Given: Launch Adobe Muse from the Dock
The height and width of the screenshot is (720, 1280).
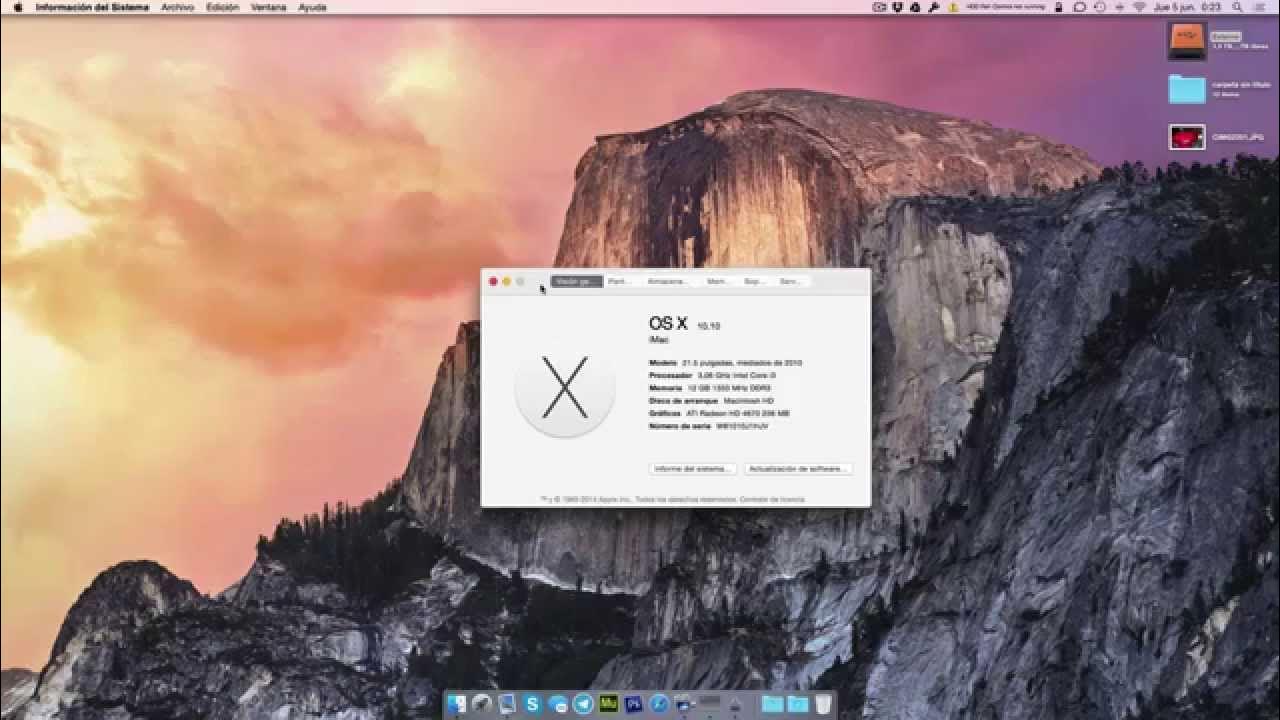Looking at the screenshot, I should click(x=609, y=704).
